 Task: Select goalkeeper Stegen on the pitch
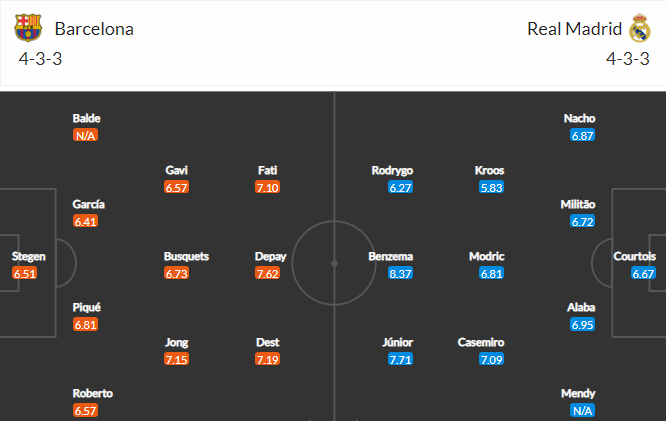pyautogui.click(x=28, y=256)
